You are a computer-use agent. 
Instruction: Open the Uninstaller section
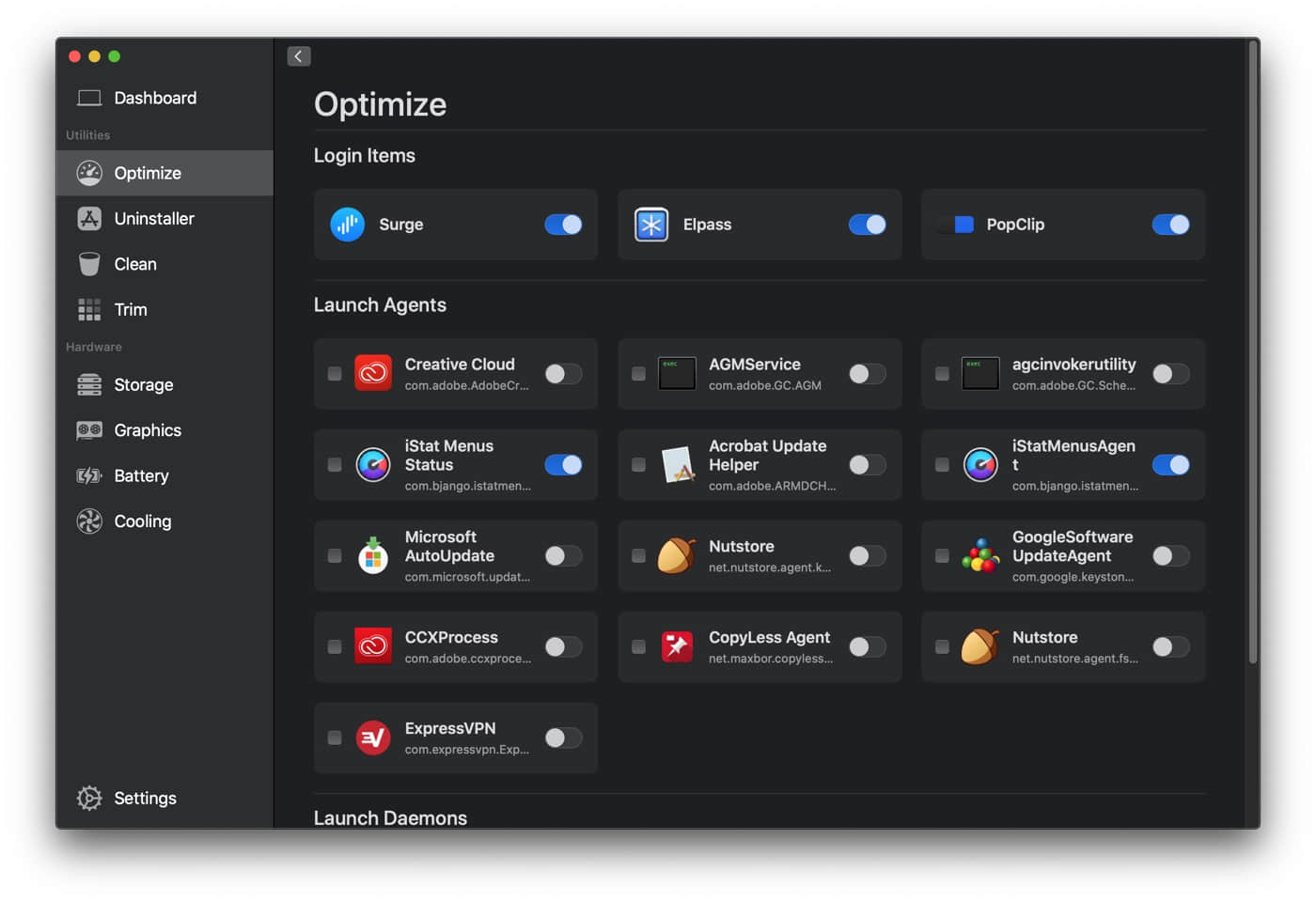click(164, 219)
